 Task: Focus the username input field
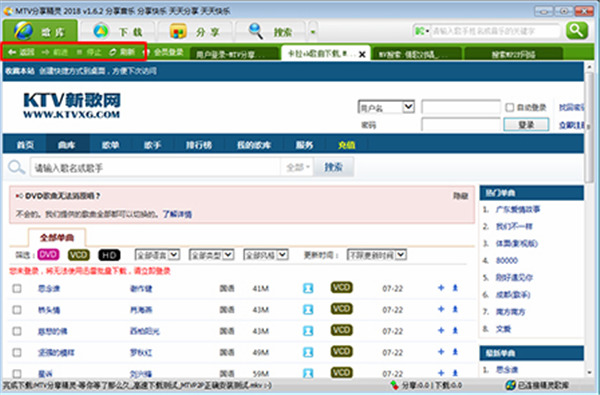click(x=461, y=107)
